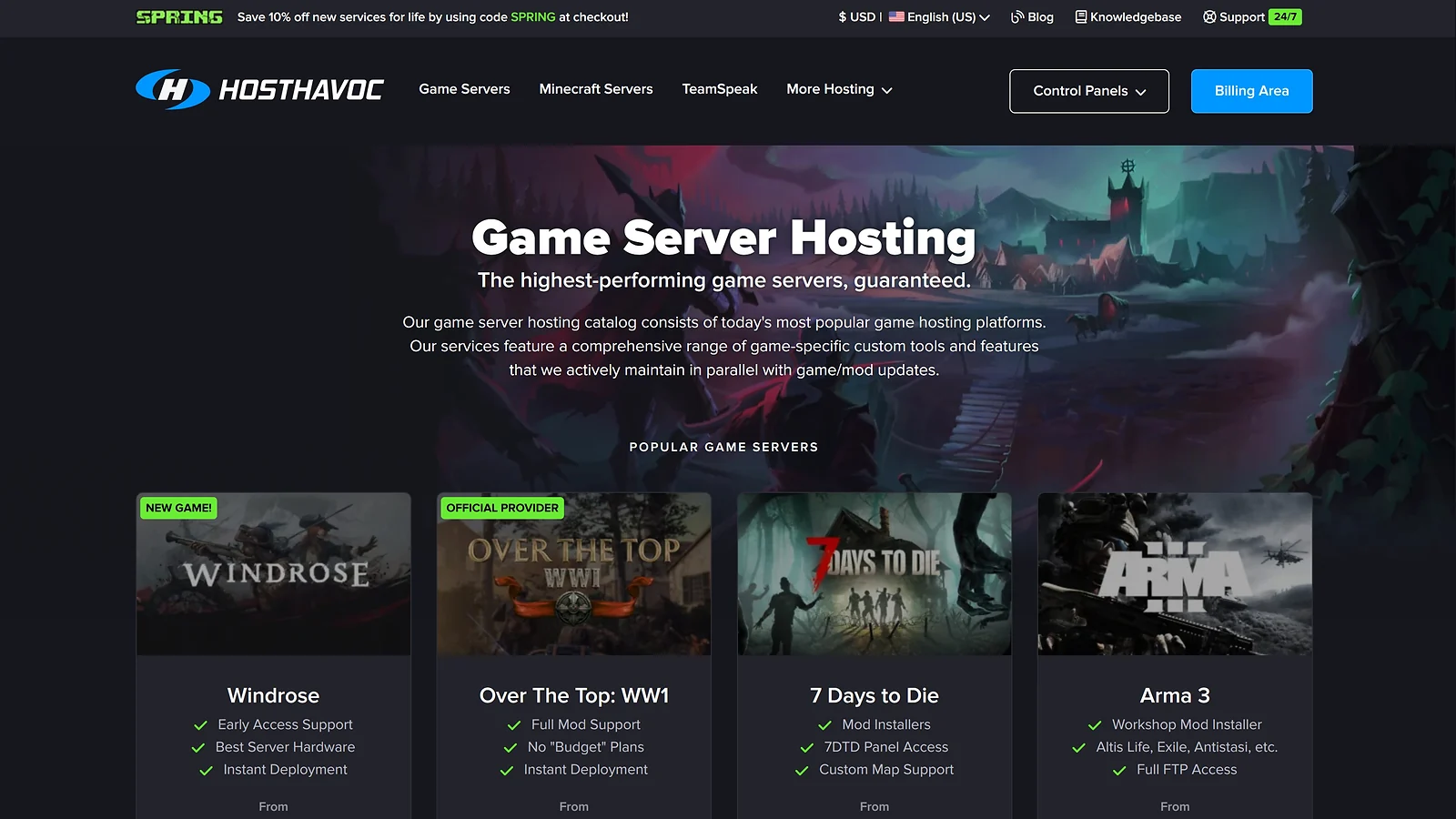Click the checkmark beside Workshop Mod Installer
The width and height of the screenshot is (1456, 819).
click(x=1095, y=725)
